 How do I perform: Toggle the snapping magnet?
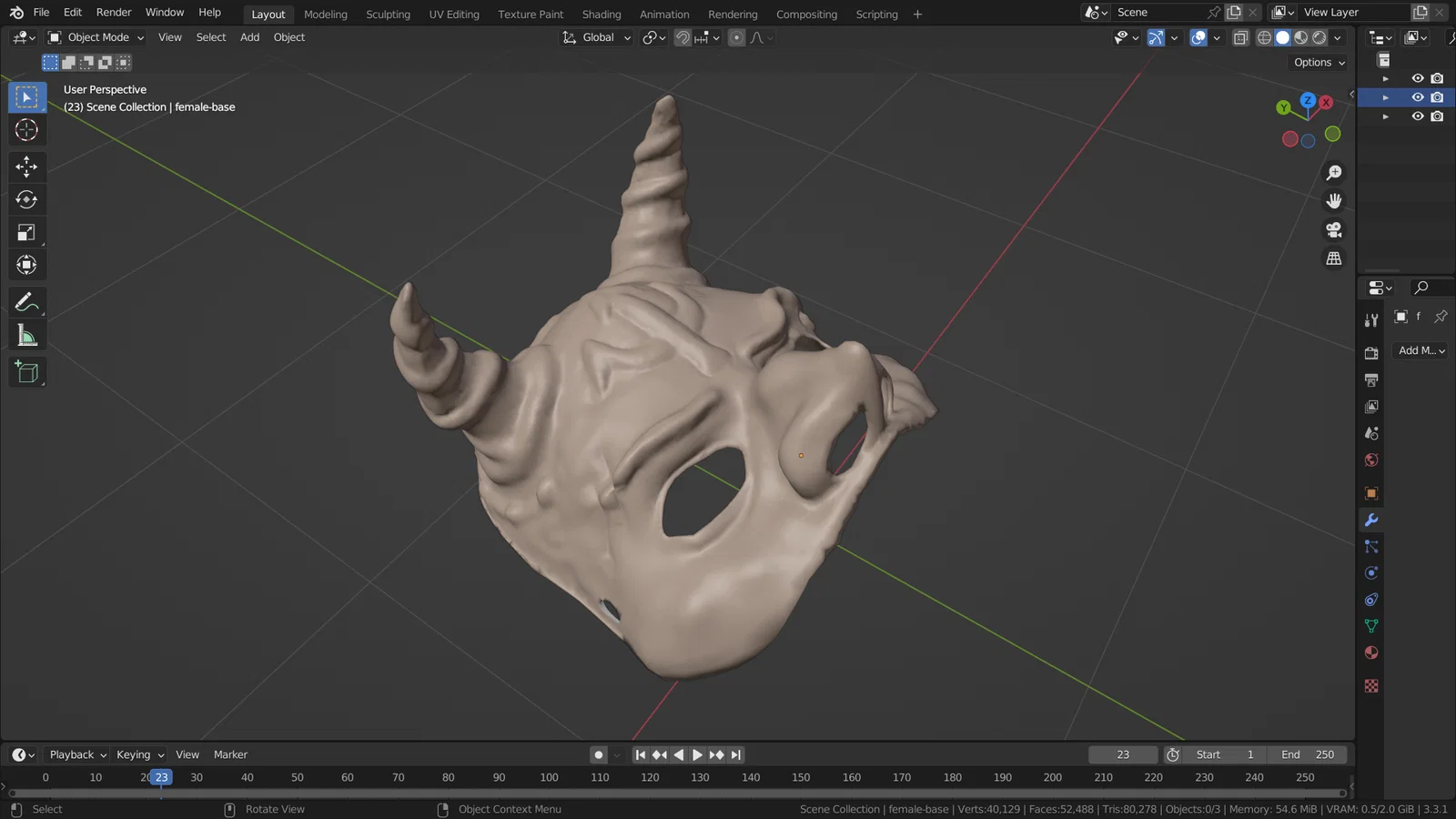(x=682, y=38)
